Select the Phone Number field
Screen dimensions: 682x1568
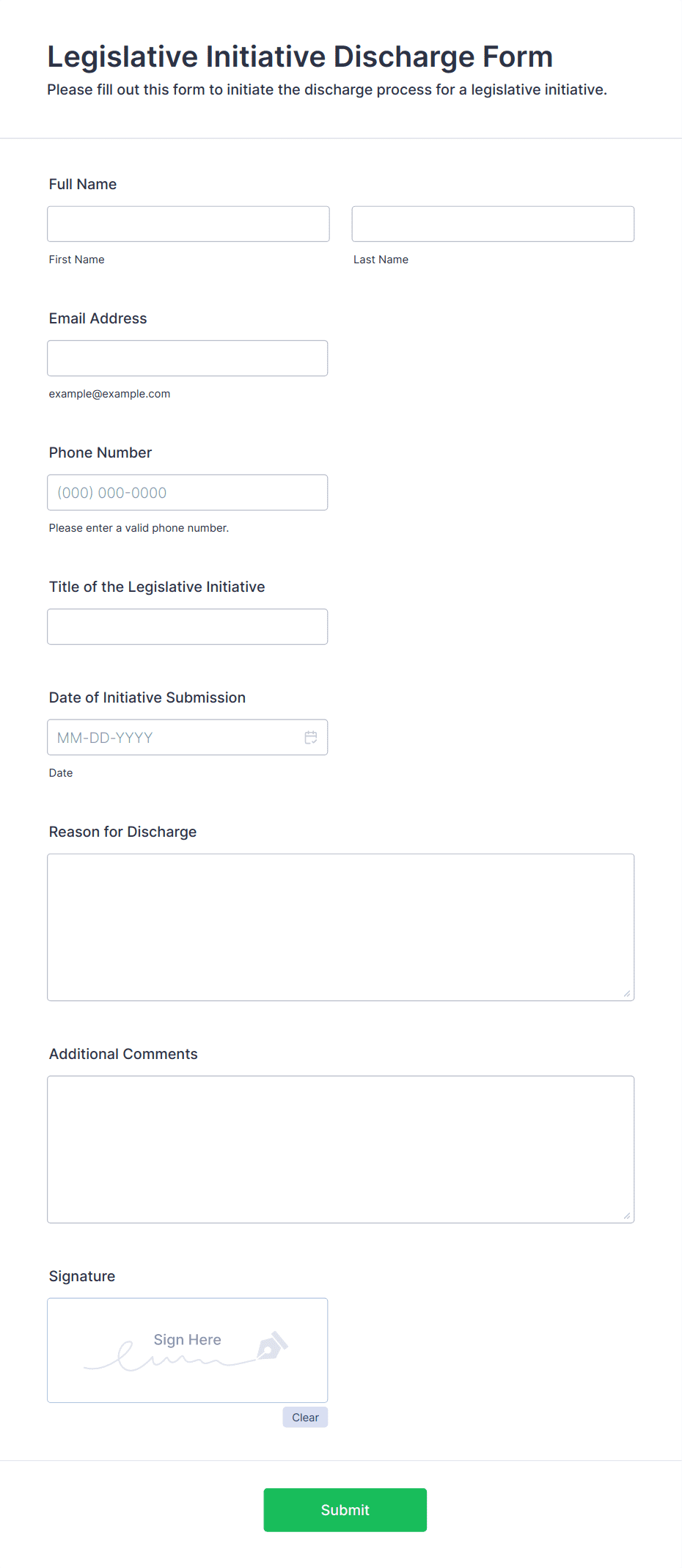click(188, 492)
